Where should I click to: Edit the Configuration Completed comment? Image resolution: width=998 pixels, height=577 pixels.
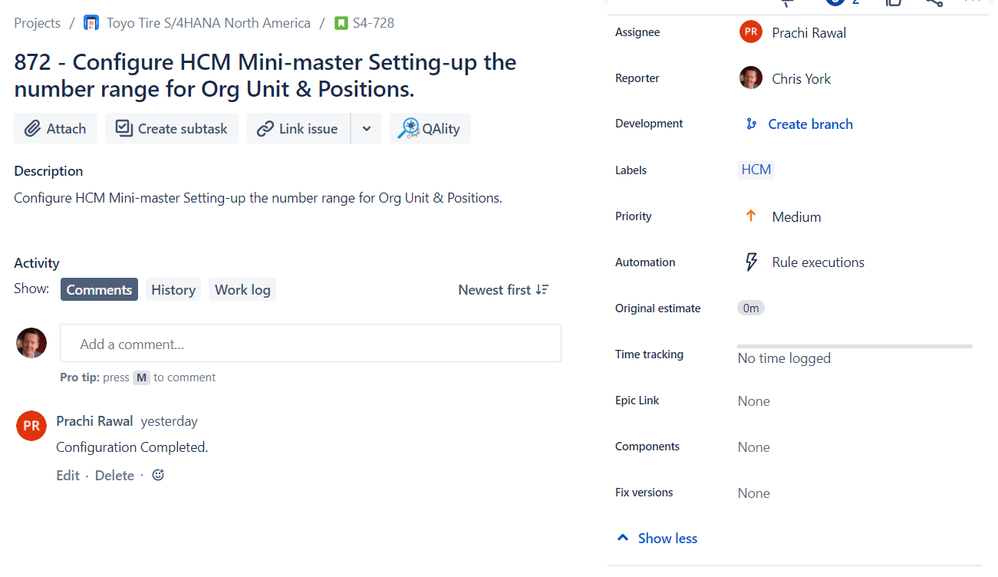click(68, 475)
